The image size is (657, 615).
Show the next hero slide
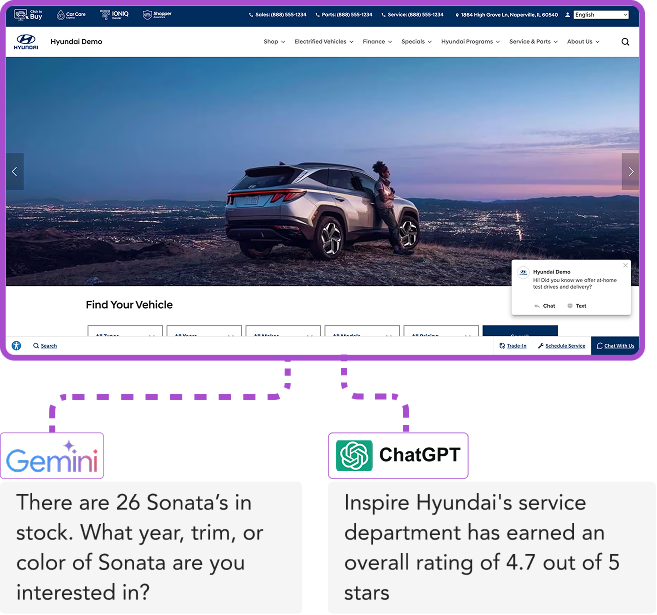point(631,171)
